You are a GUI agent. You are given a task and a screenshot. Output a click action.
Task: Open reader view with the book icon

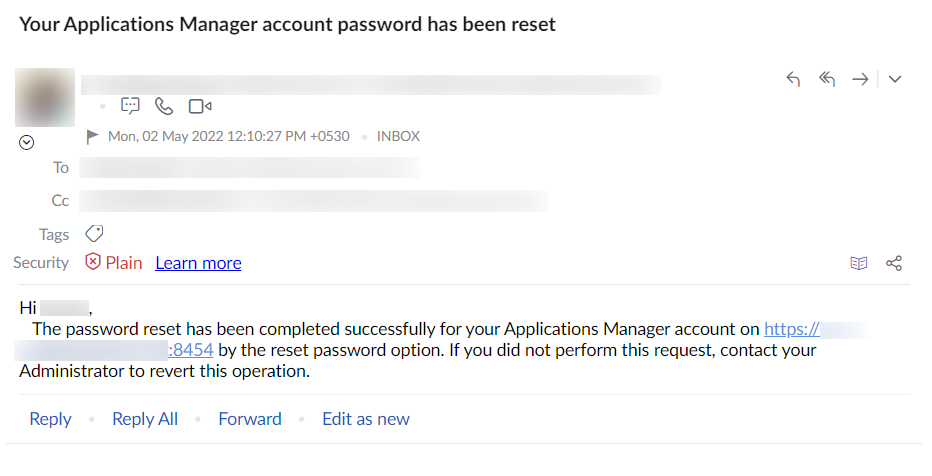pyautogui.click(x=858, y=263)
